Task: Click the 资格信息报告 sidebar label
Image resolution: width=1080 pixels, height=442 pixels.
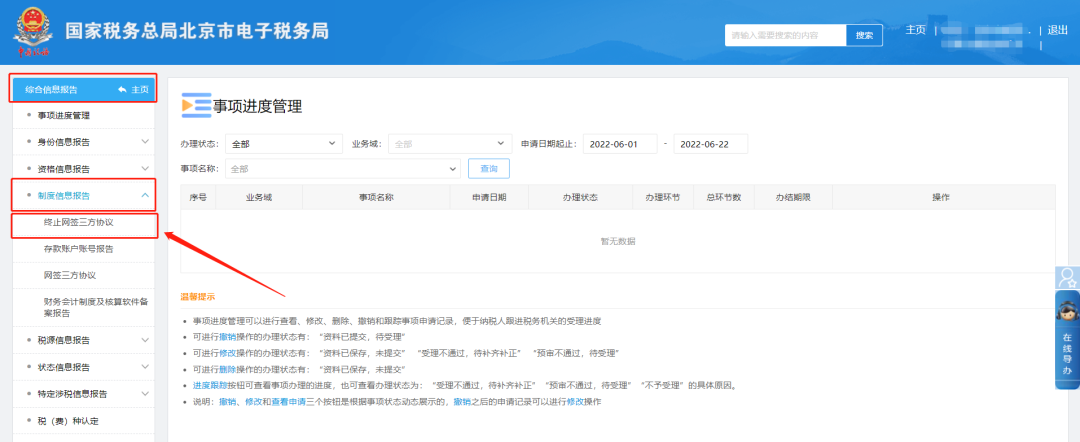Action: coord(64,169)
